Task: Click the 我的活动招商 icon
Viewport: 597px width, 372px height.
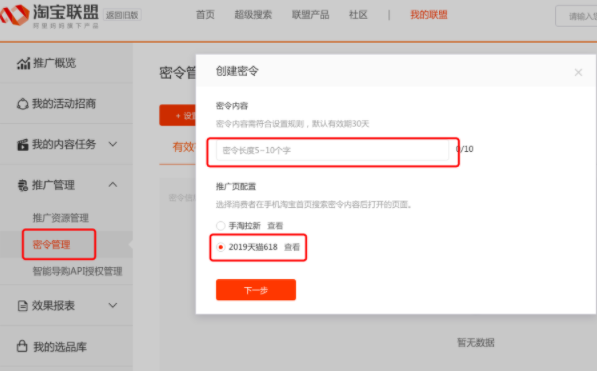Action: click(x=22, y=104)
